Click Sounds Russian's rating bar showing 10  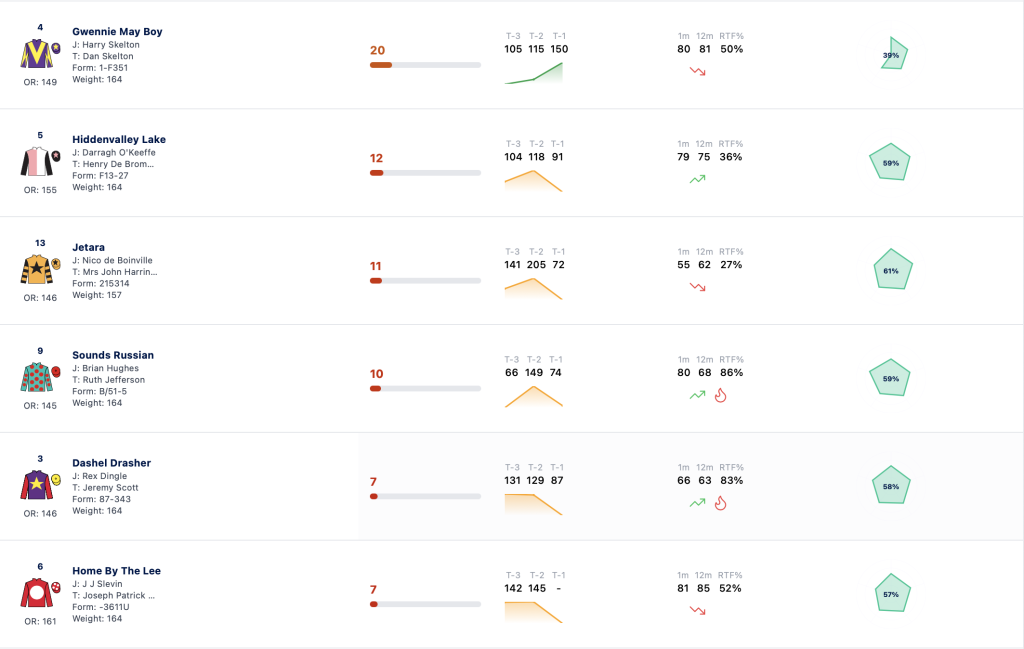coord(425,388)
